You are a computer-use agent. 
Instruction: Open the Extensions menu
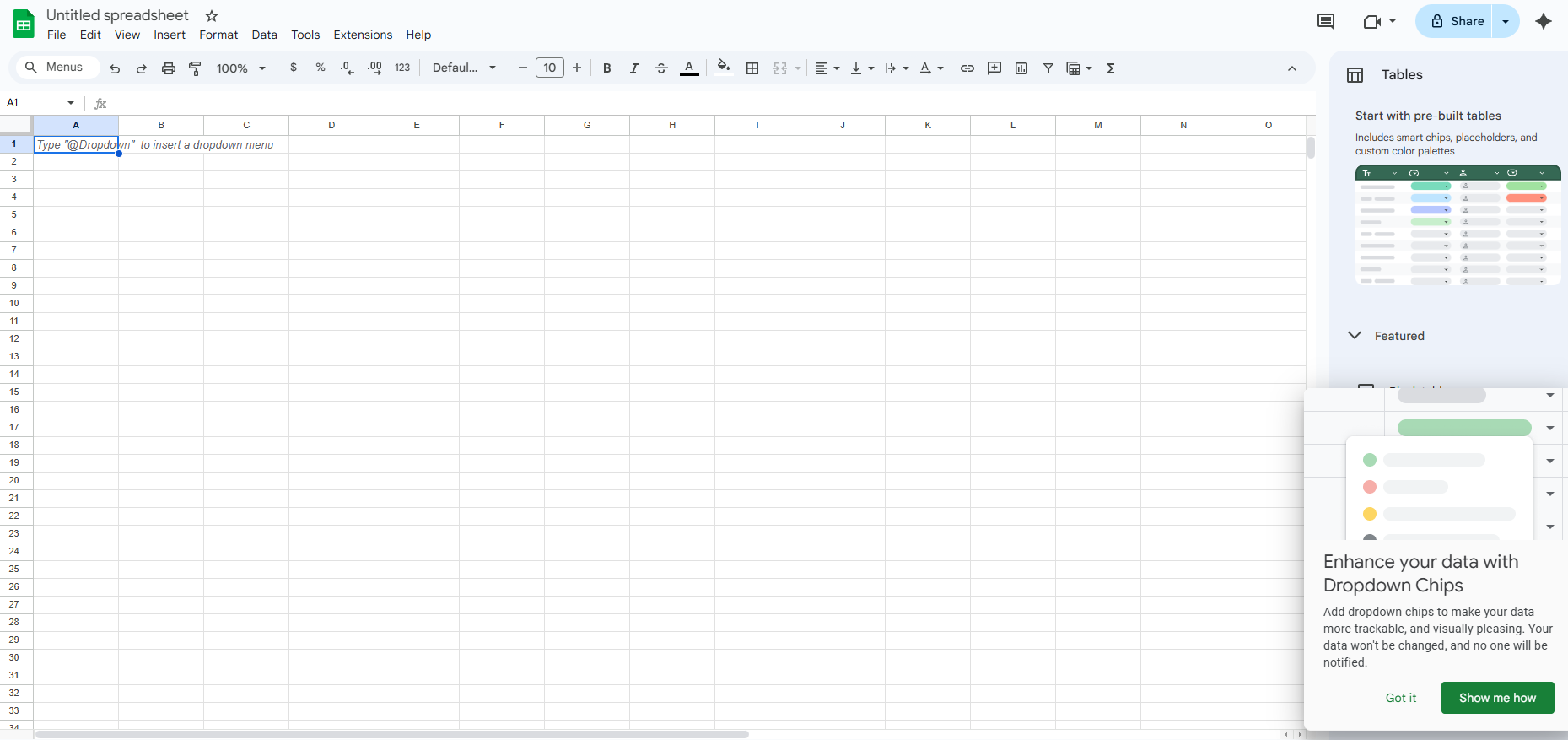tap(363, 35)
